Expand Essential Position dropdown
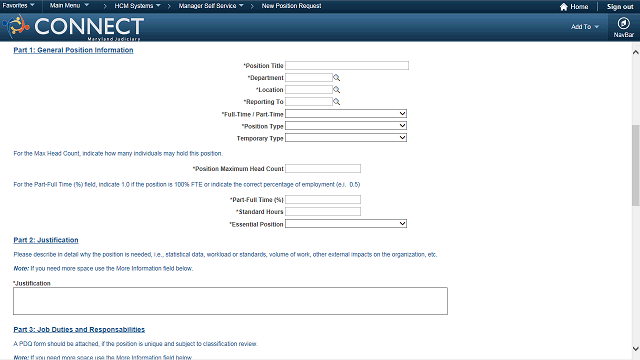Image resolution: width=640 pixels, height=360 pixels. (x=346, y=224)
